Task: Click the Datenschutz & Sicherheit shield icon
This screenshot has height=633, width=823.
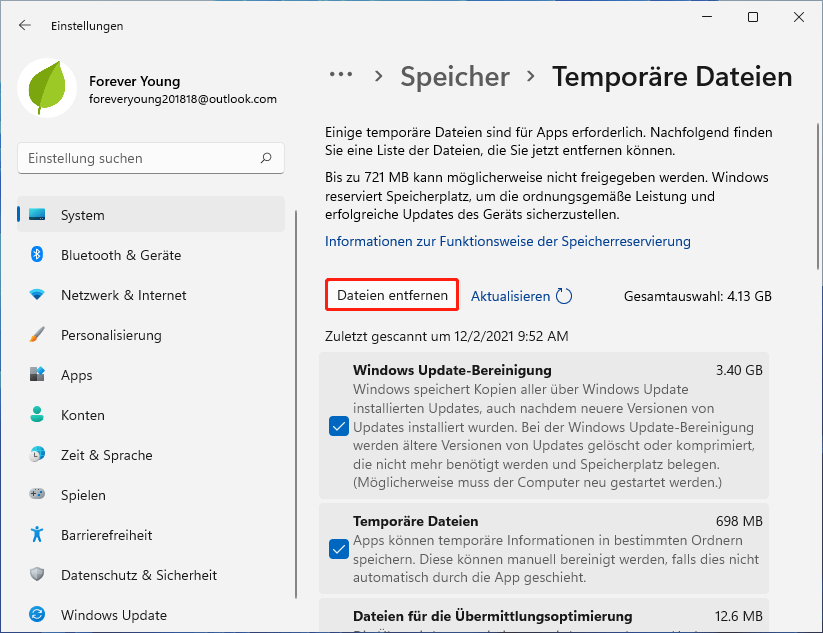Action: [x=37, y=574]
